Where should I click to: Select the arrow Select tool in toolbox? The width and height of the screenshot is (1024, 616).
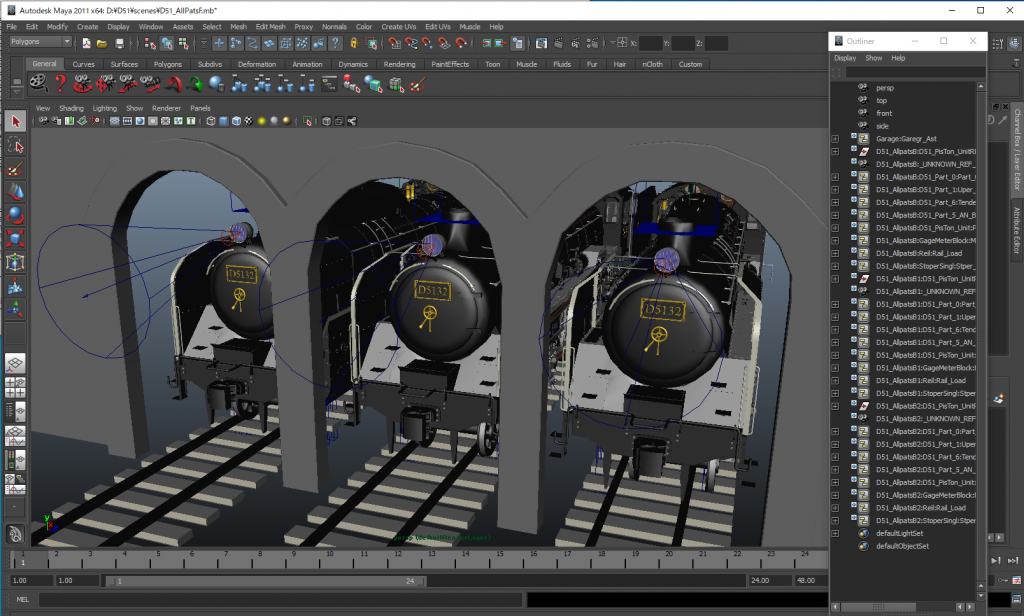16,122
